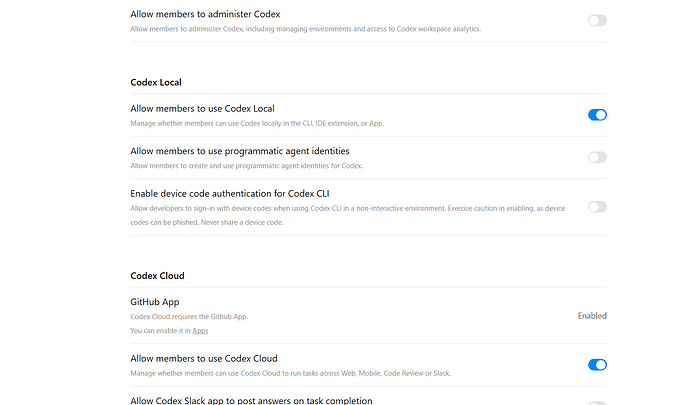Image resolution: width=690 pixels, height=405 pixels.
Task: Open the Apps link under GitHub App
Action: tap(200, 331)
